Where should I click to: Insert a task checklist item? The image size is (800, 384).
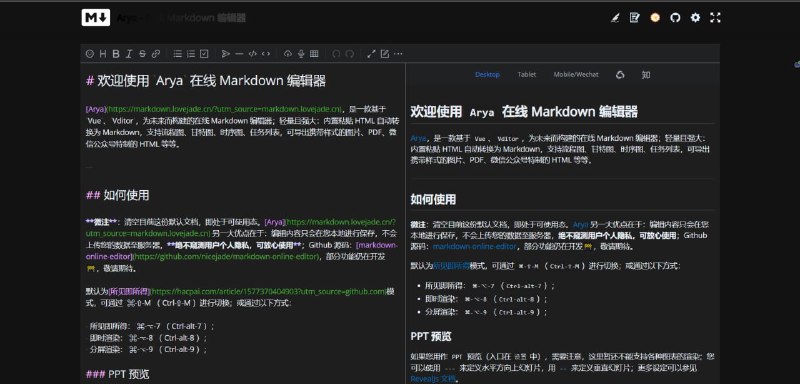204,54
